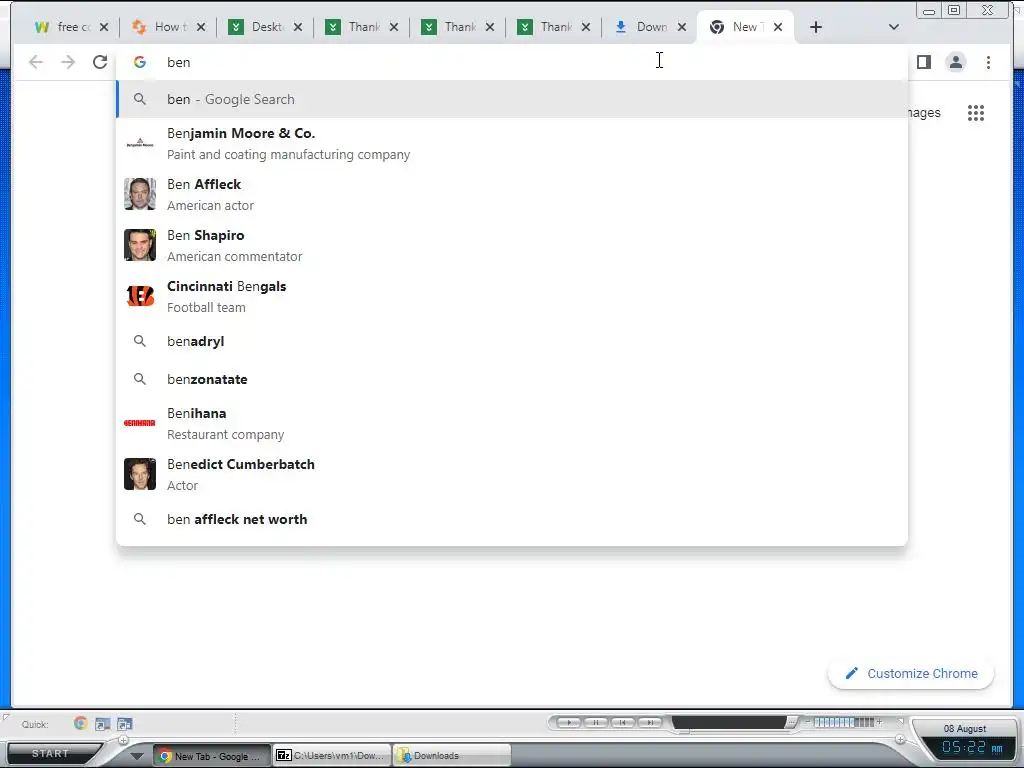The width and height of the screenshot is (1024, 768).
Task: Close the 'Down' tab
Action: tap(682, 27)
